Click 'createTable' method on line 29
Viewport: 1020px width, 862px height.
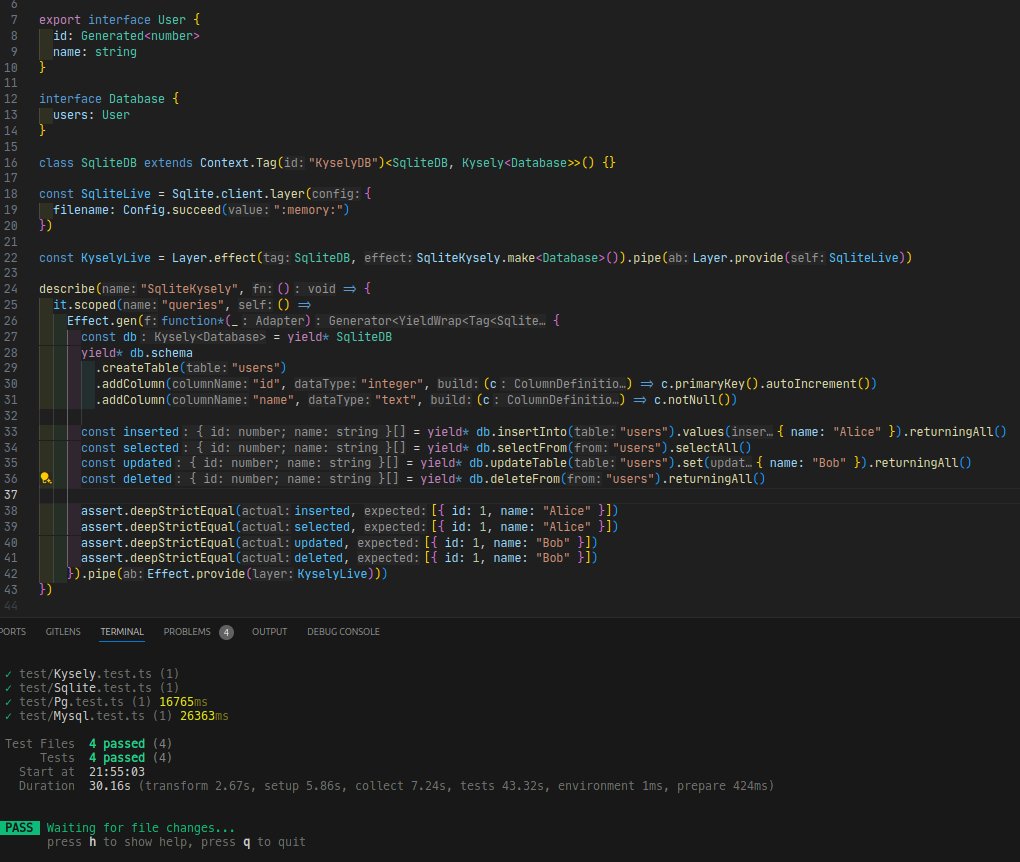tap(141, 368)
